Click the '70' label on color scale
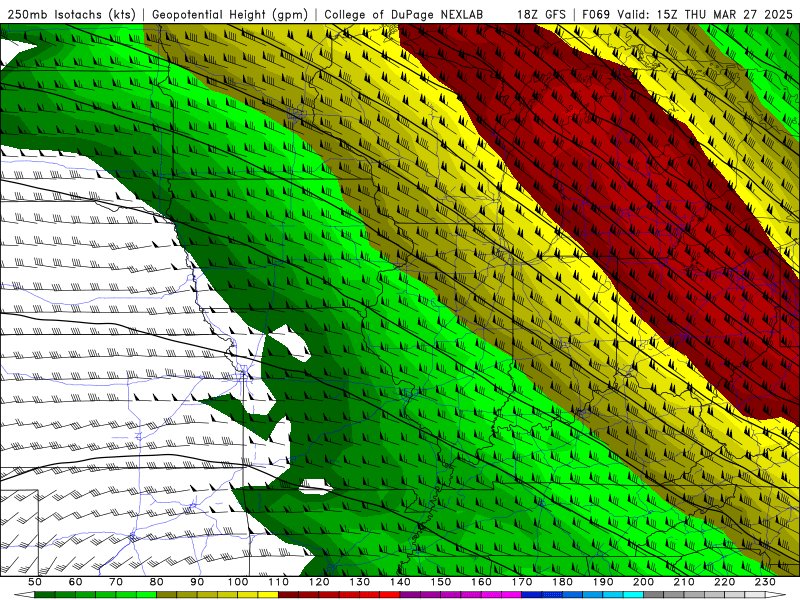 (x=116, y=582)
